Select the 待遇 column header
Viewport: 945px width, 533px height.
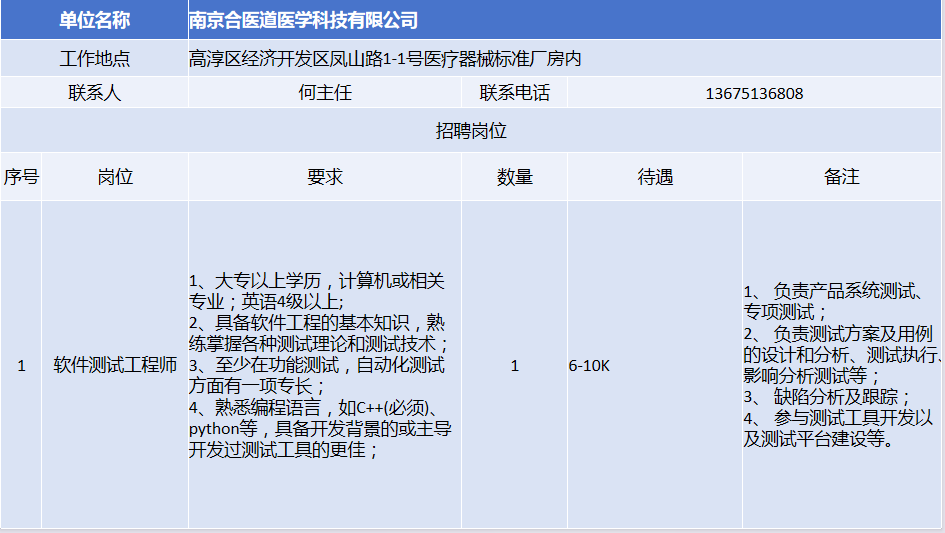tap(655, 177)
